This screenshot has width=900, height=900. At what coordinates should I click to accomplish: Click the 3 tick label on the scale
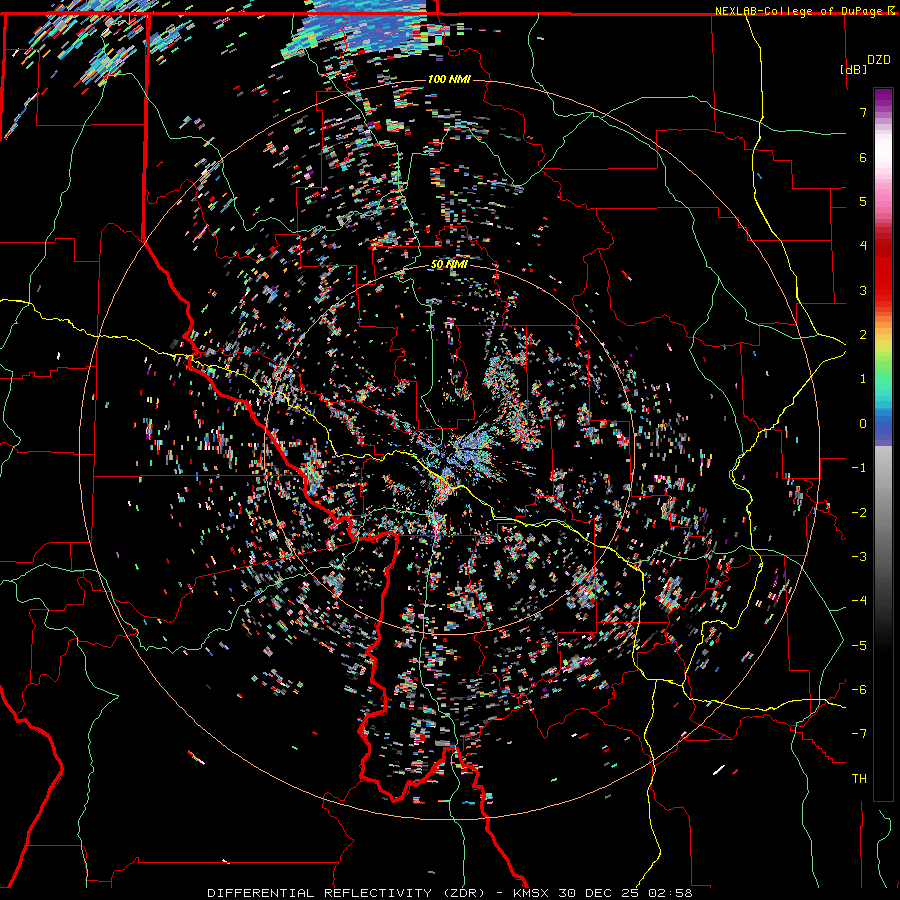[863, 290]
